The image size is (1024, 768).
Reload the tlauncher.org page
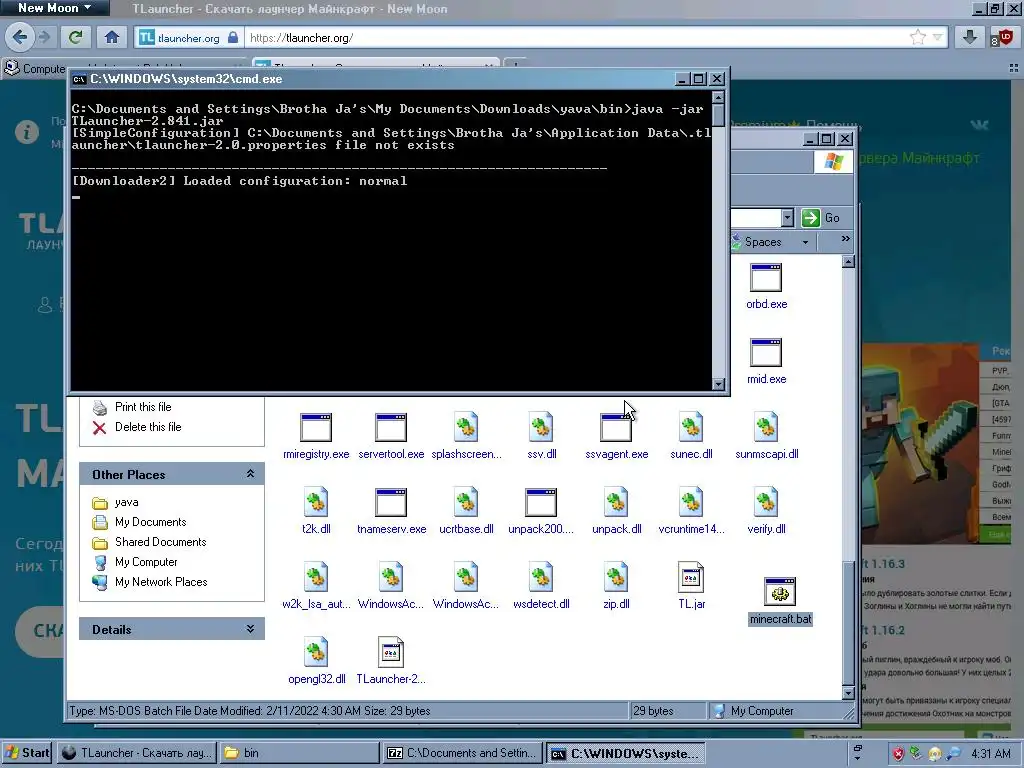(76, 37)
